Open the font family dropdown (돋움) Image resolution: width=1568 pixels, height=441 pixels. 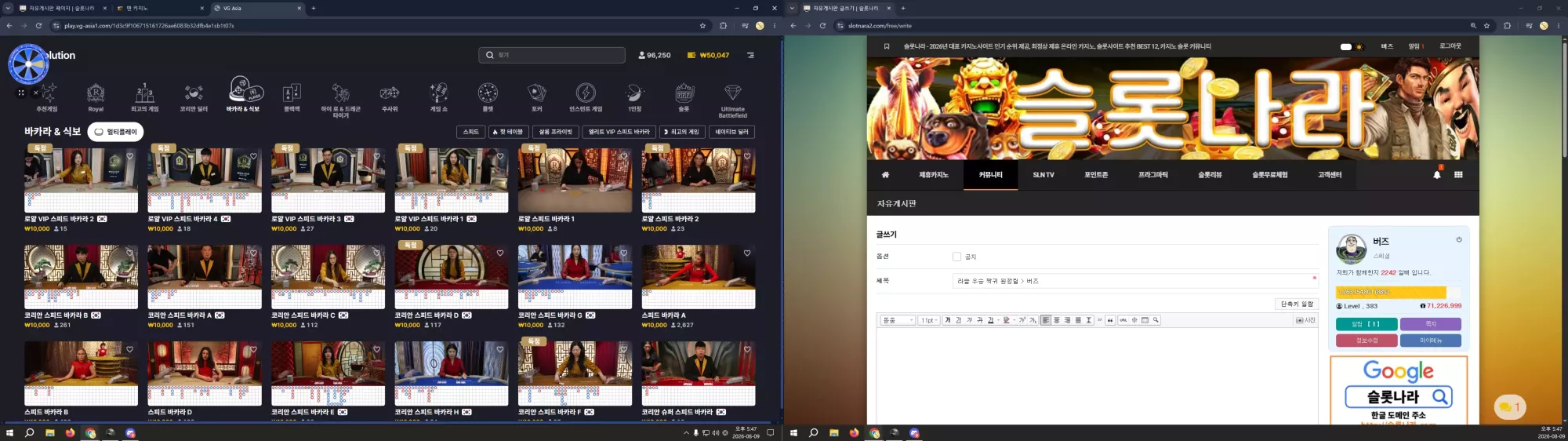[x=898, y=320]
